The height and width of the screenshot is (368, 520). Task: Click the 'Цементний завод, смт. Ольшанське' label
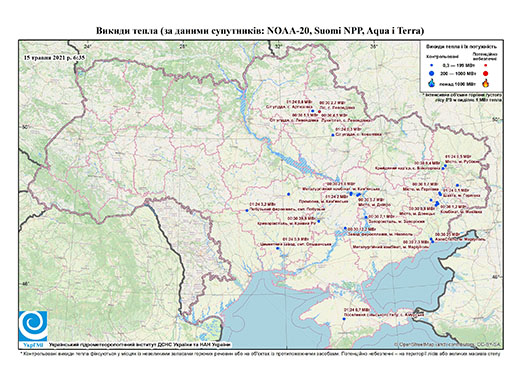[x=295, y=244]
